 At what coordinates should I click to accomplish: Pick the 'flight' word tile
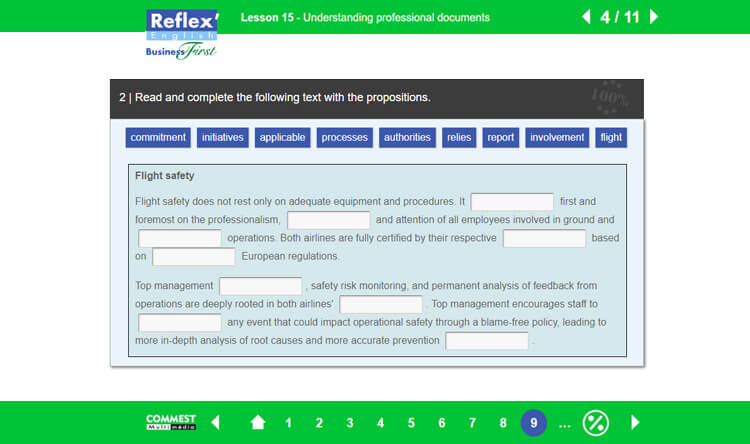611,137
